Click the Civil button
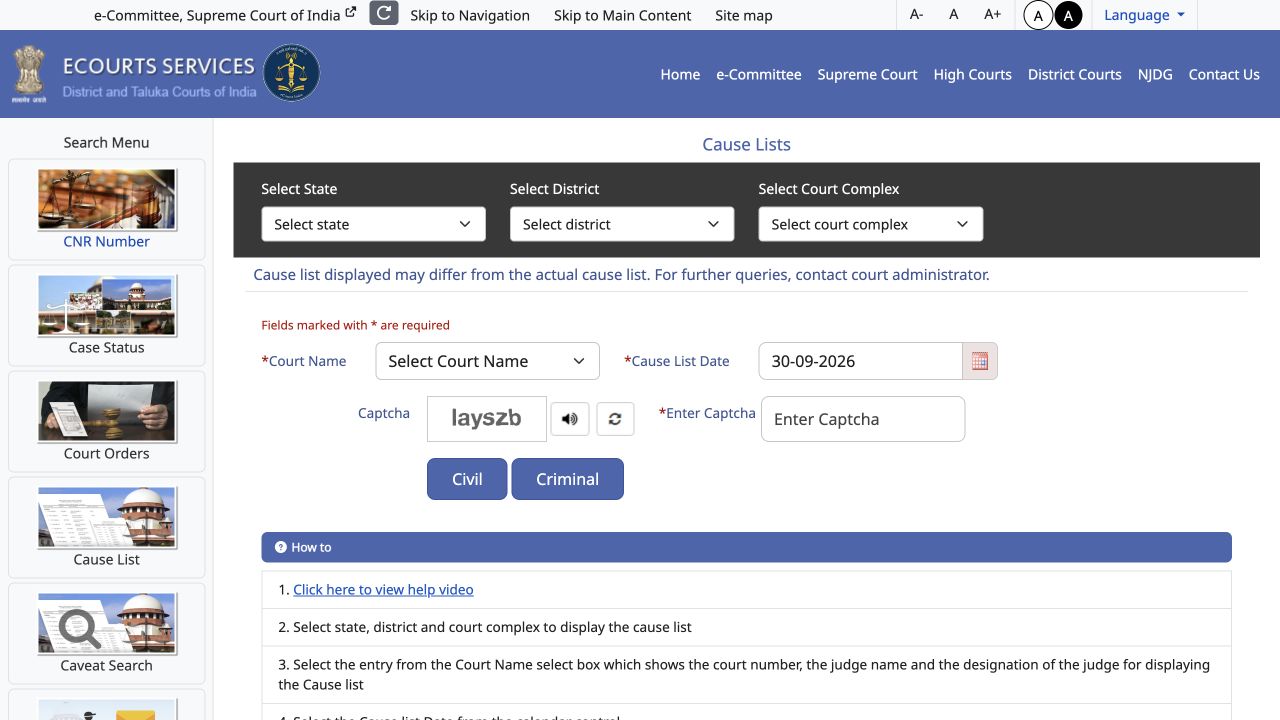The width and height of the screenshot is (1280, 720). pyautogui.click(x=467, y=479)
